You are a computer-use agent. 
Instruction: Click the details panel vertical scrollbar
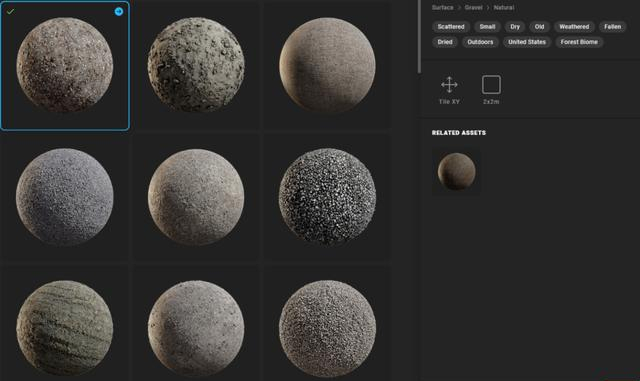419,37
